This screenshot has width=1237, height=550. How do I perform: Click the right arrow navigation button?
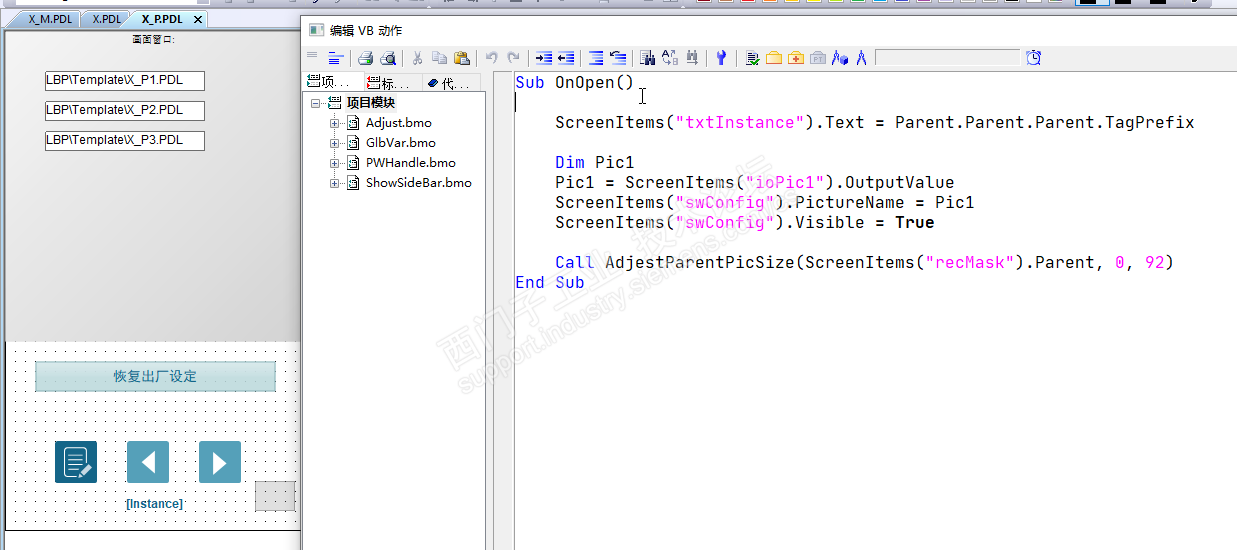220,462
